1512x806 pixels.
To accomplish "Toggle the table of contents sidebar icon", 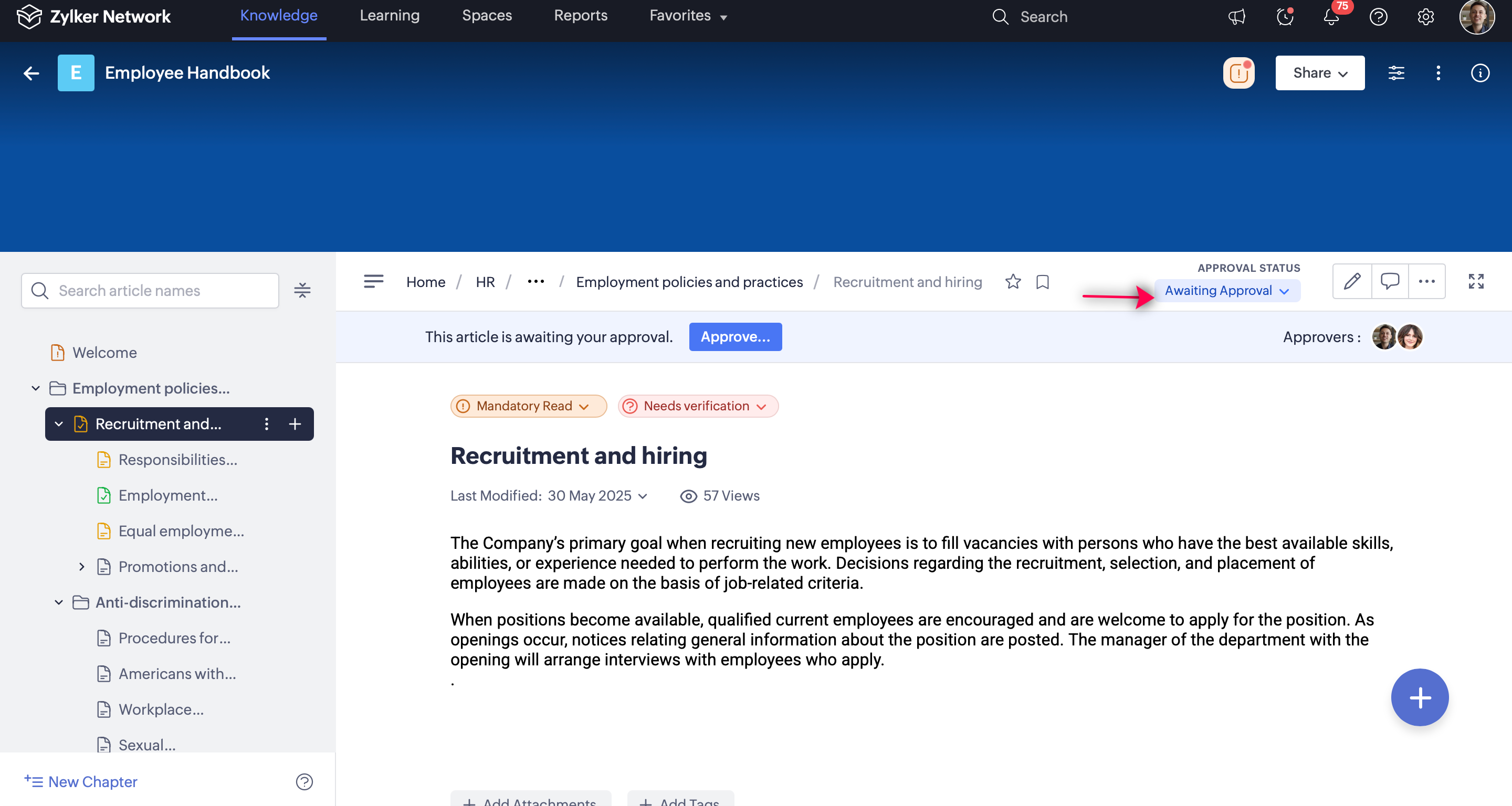I will click(x=373, y=282).
